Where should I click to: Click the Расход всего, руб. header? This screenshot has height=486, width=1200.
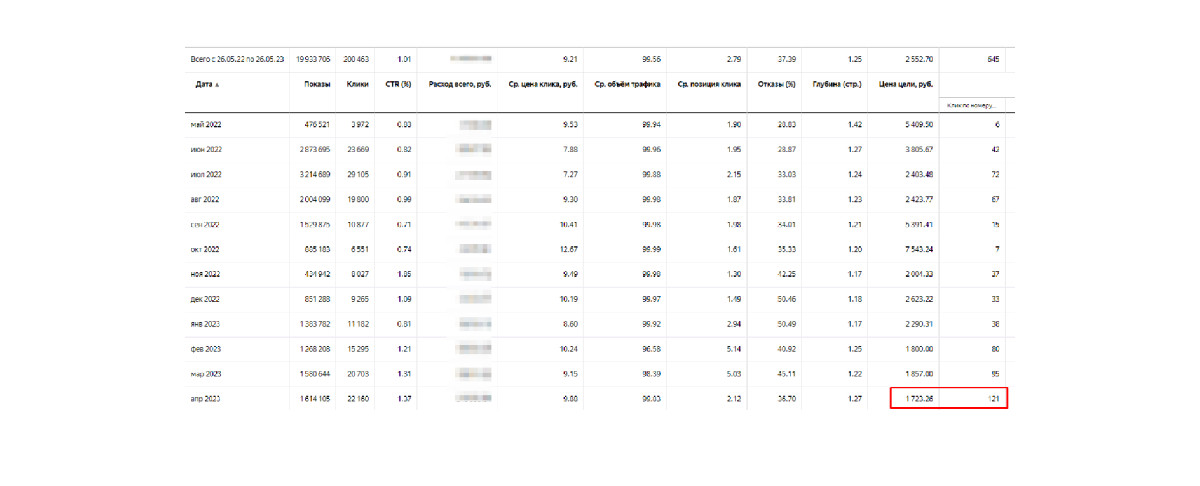(459, 85)
